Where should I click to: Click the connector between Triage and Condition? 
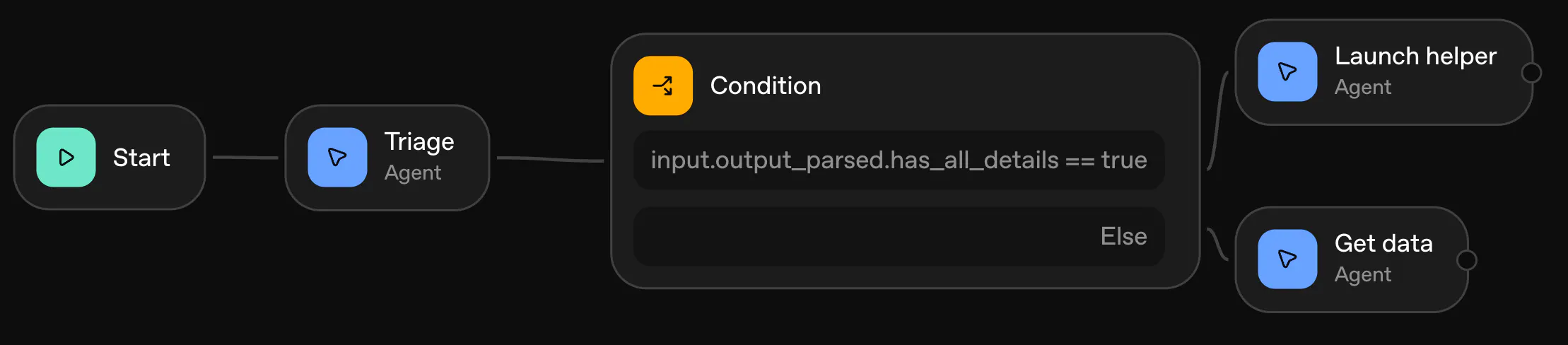pos(550,160)
